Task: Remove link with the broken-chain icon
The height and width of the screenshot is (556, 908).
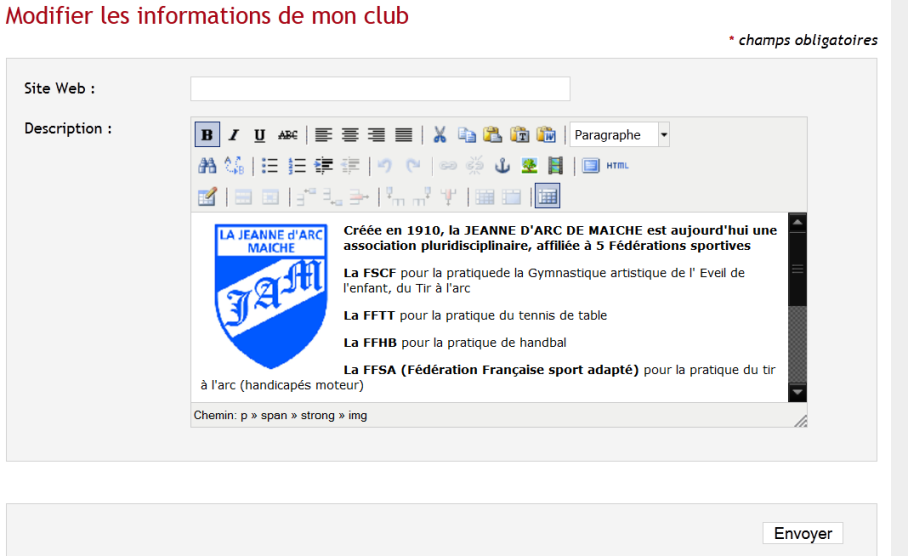Action: pyautogui.click(x=474, y=166)
